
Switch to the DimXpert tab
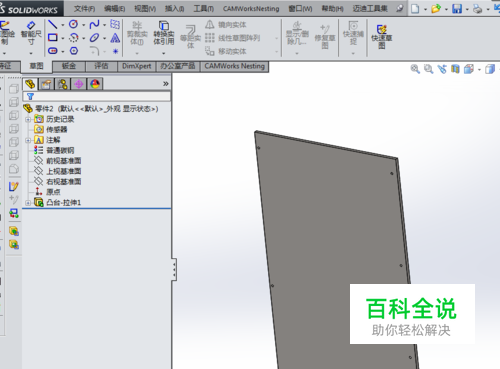[x=136, y=66]
